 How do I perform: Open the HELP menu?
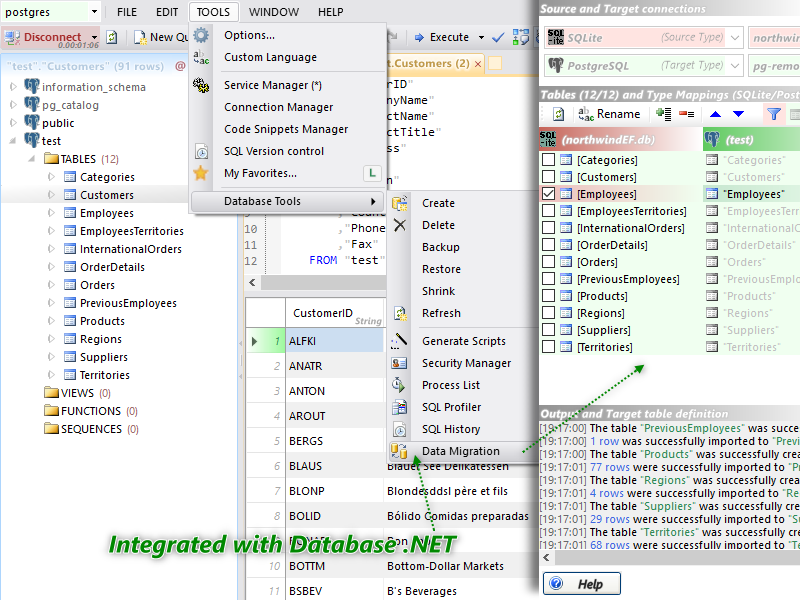click(331, 12)
